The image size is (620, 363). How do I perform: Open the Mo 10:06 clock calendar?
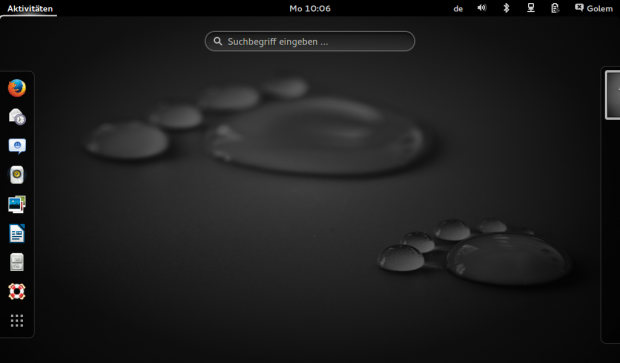310,8
